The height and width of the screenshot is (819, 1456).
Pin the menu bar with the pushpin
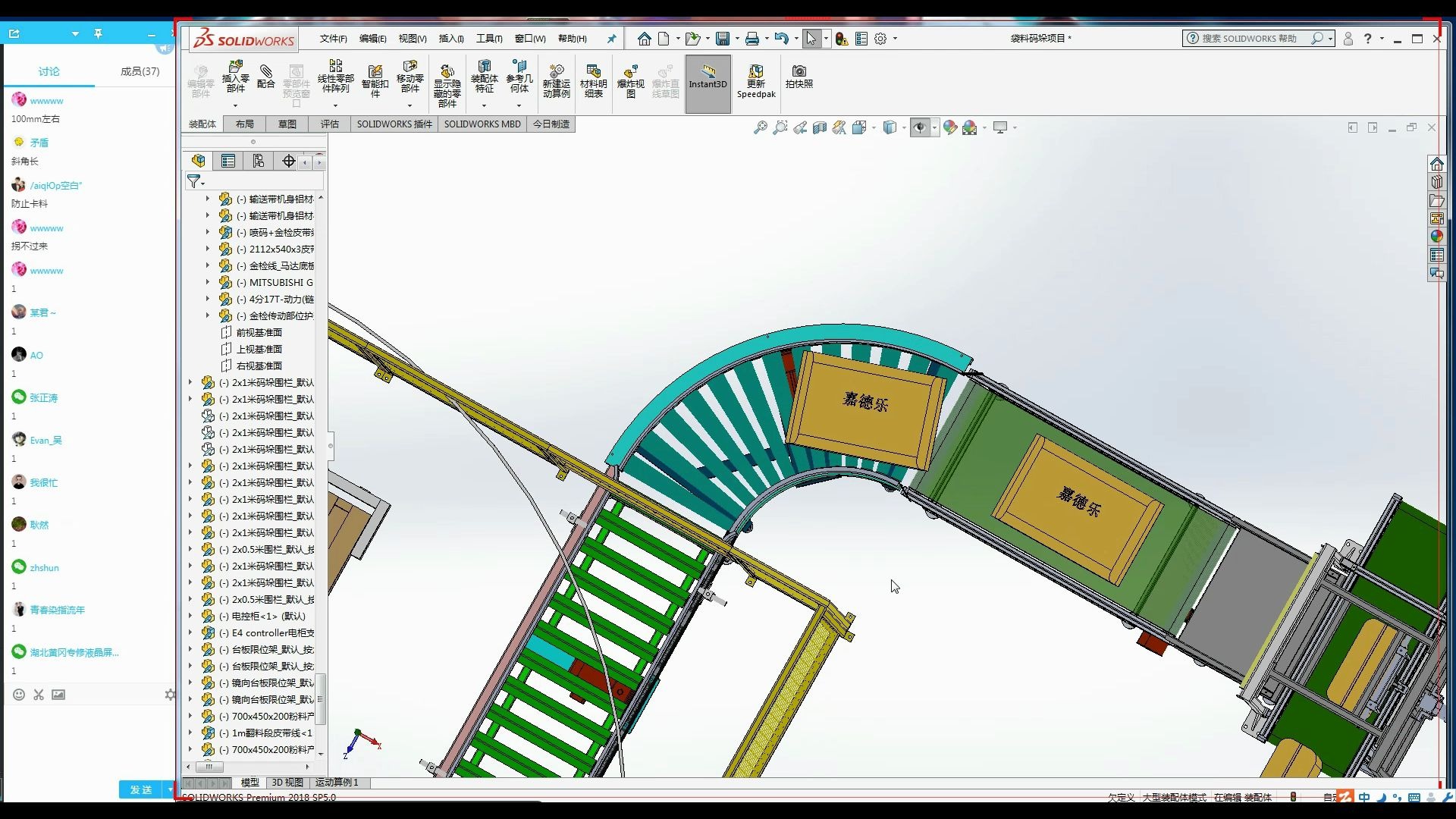point(611,39)
